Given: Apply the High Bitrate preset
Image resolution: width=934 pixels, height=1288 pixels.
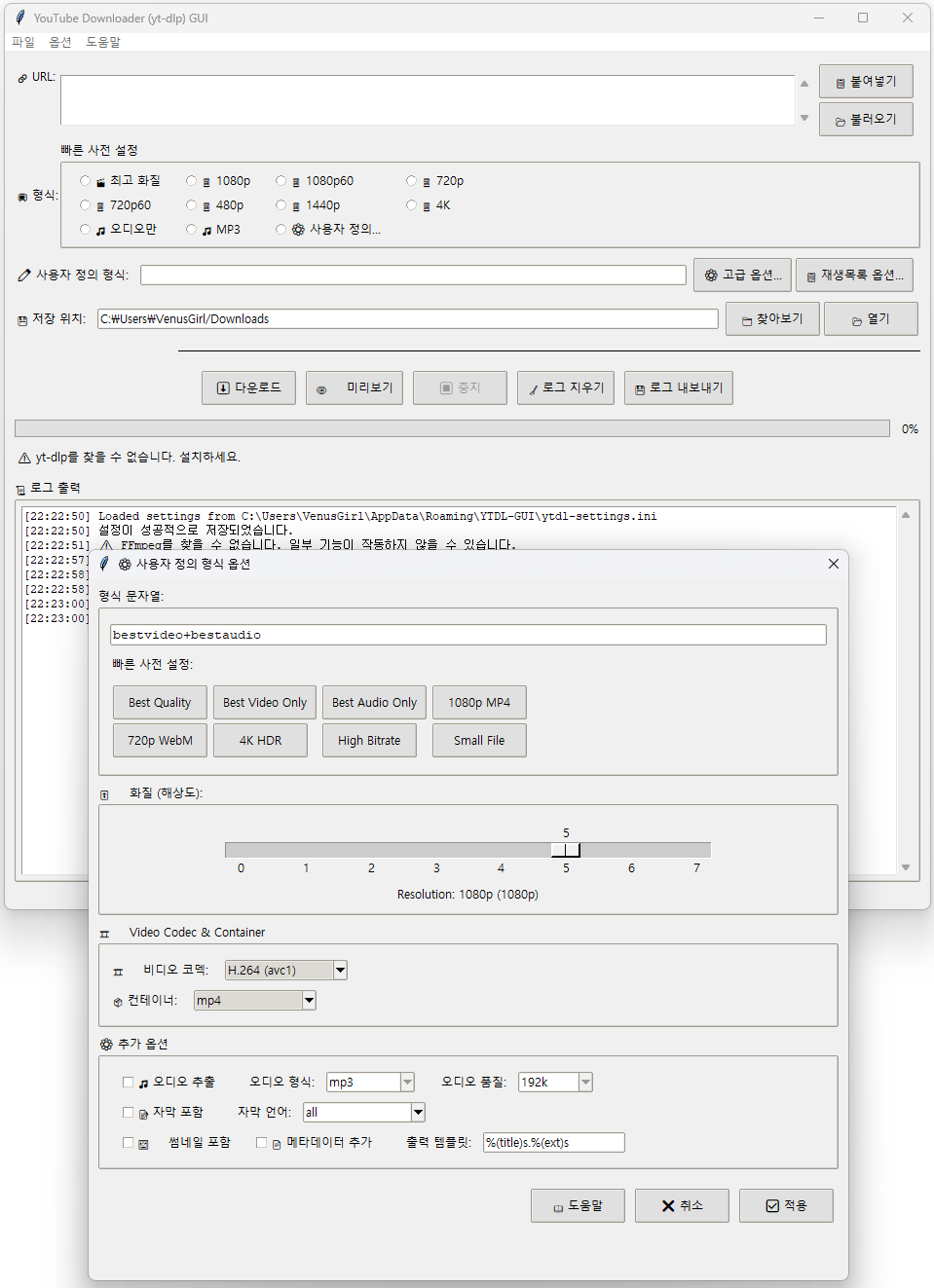Looking at the screenshot, I should tap(369, 741).
